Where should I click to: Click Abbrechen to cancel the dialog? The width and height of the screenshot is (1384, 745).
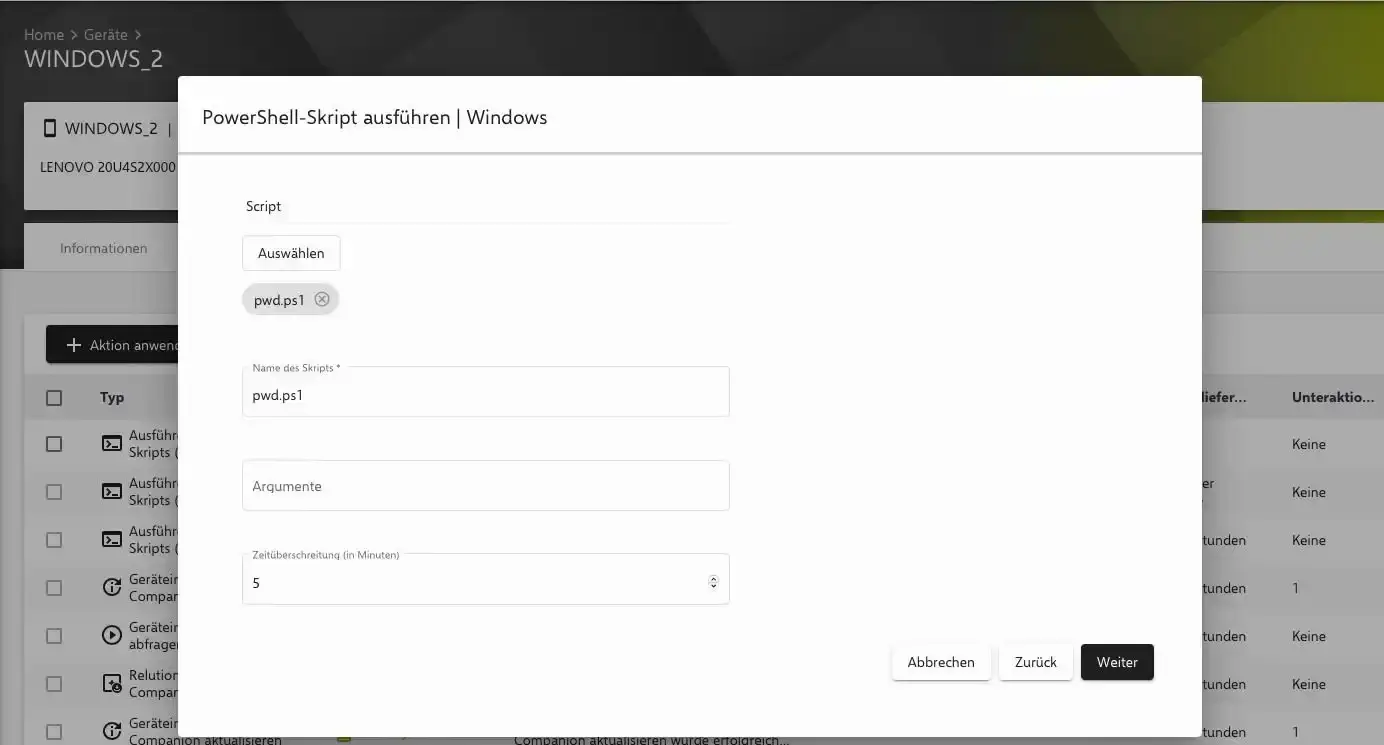pyautogui.click(x=940, y=662)
